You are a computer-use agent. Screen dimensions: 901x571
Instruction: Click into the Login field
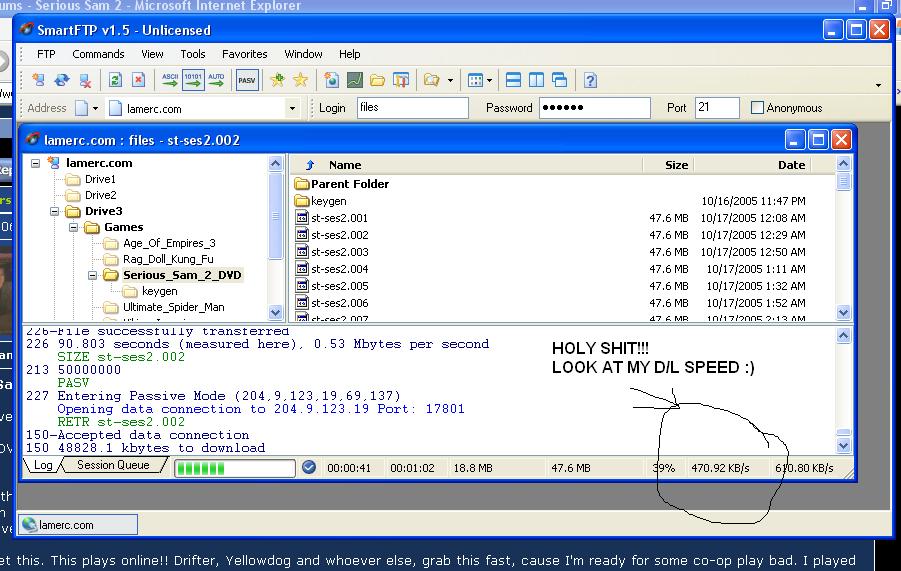pos(413,107)
